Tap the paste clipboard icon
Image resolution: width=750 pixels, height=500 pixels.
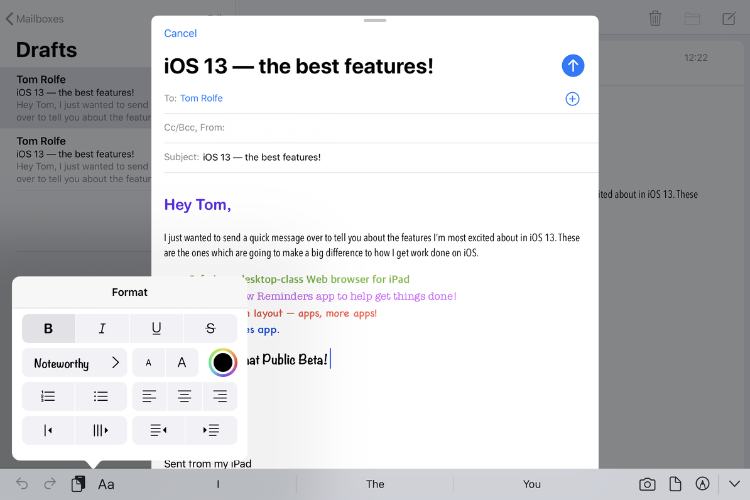(78, 484)
